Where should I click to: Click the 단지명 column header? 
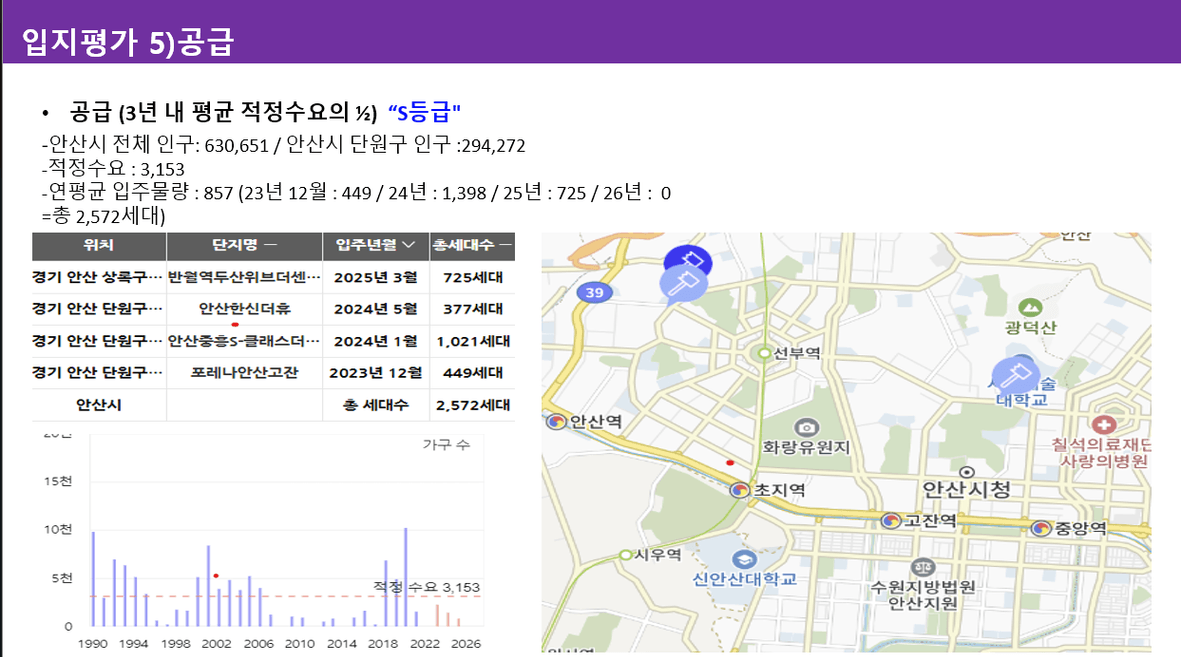coord(244,245)
